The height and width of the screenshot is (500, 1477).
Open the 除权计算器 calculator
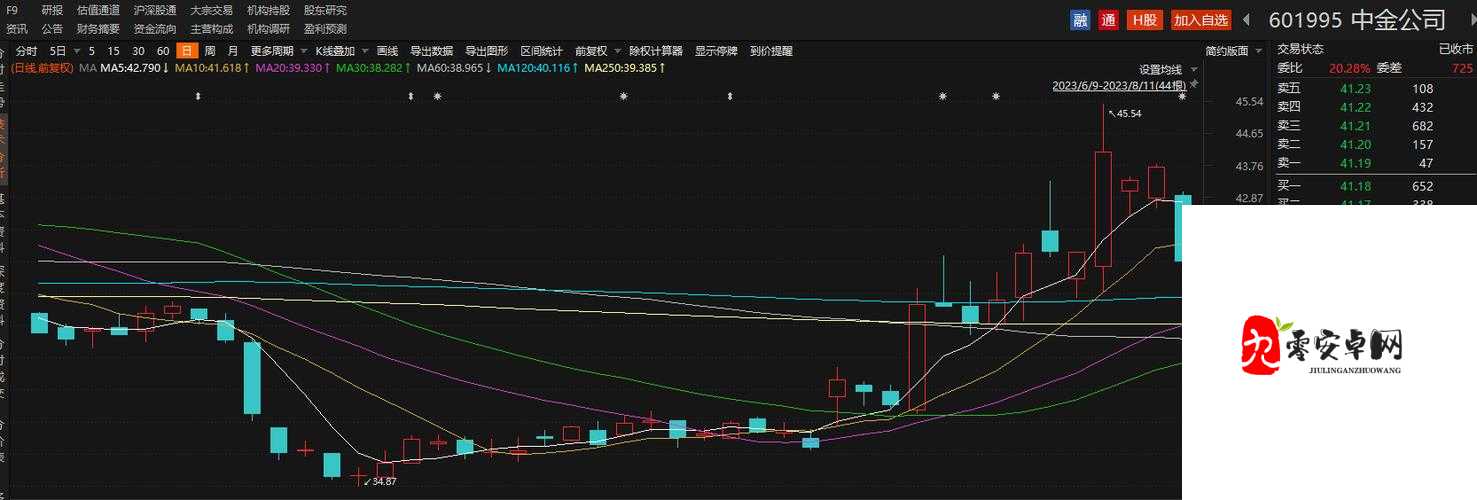pyautogui.click(x=655, y=51)
